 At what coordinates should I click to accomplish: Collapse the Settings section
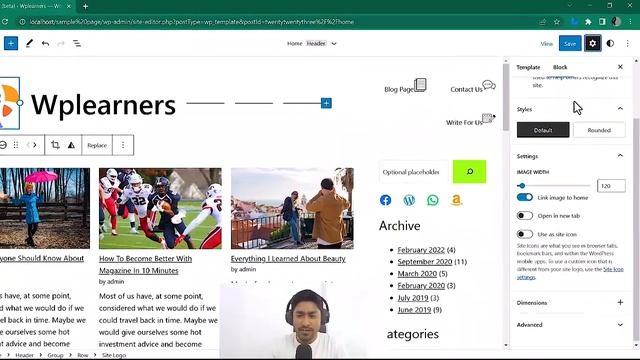(620, 156)
